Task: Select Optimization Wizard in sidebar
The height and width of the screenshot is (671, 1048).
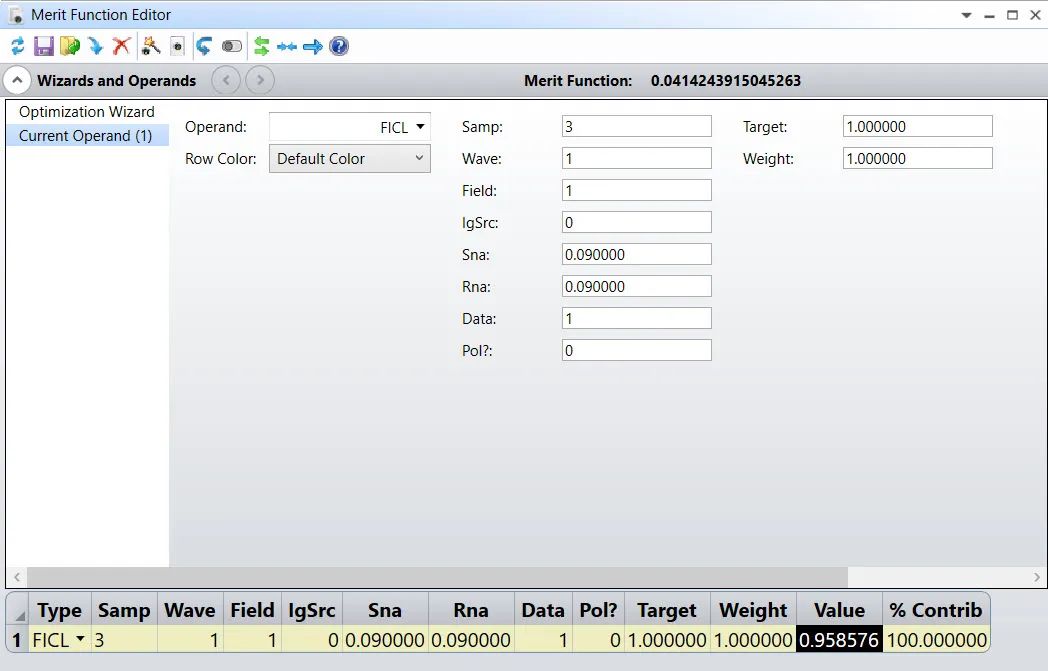Action: 87,112
